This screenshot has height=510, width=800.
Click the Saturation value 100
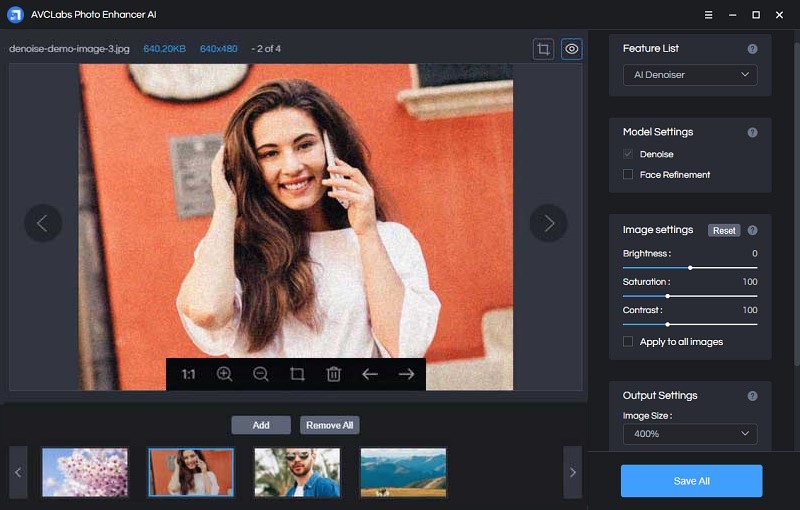tap(750, 282)
